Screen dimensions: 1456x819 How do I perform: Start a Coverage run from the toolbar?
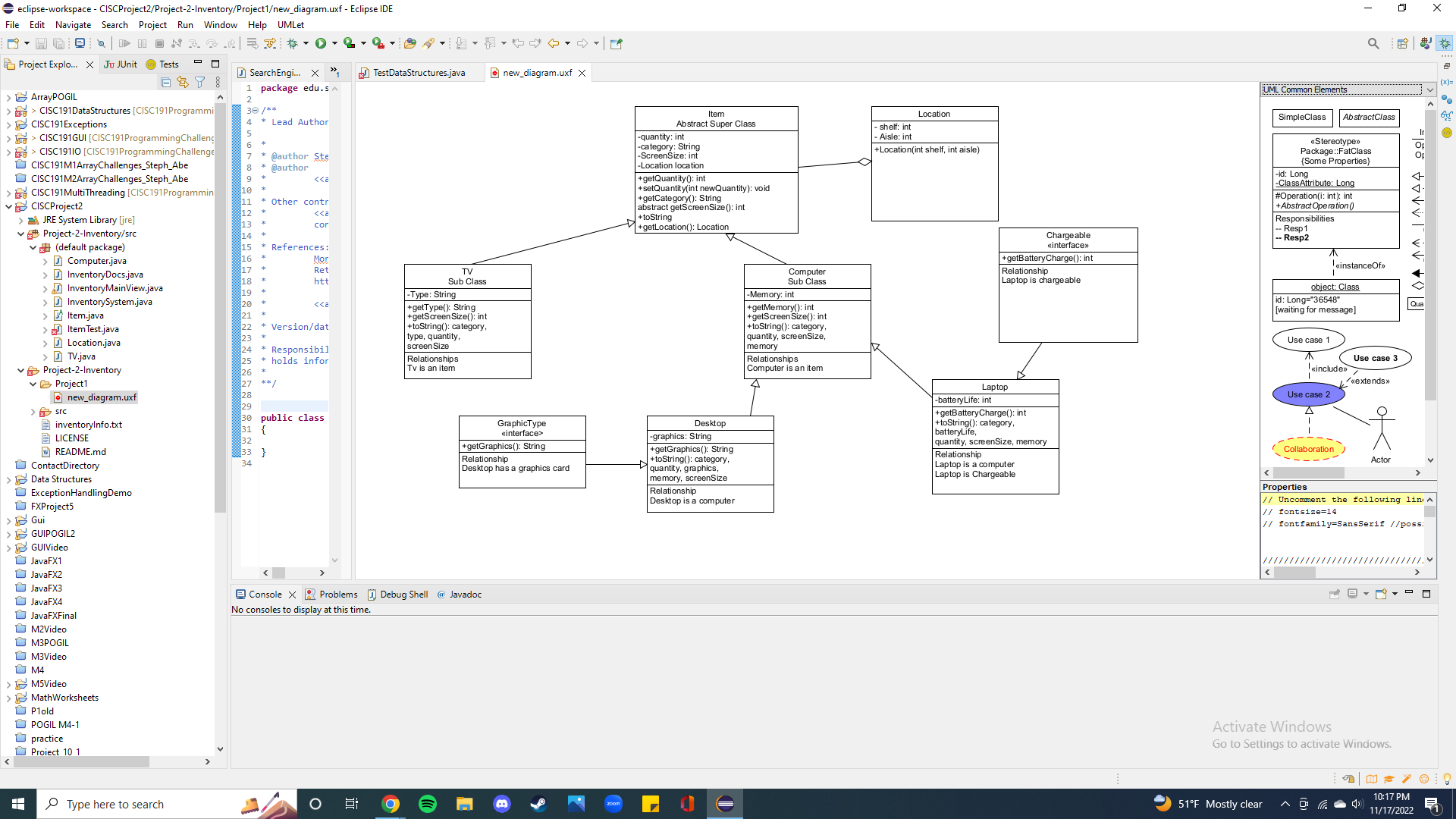tap(350, 43)
